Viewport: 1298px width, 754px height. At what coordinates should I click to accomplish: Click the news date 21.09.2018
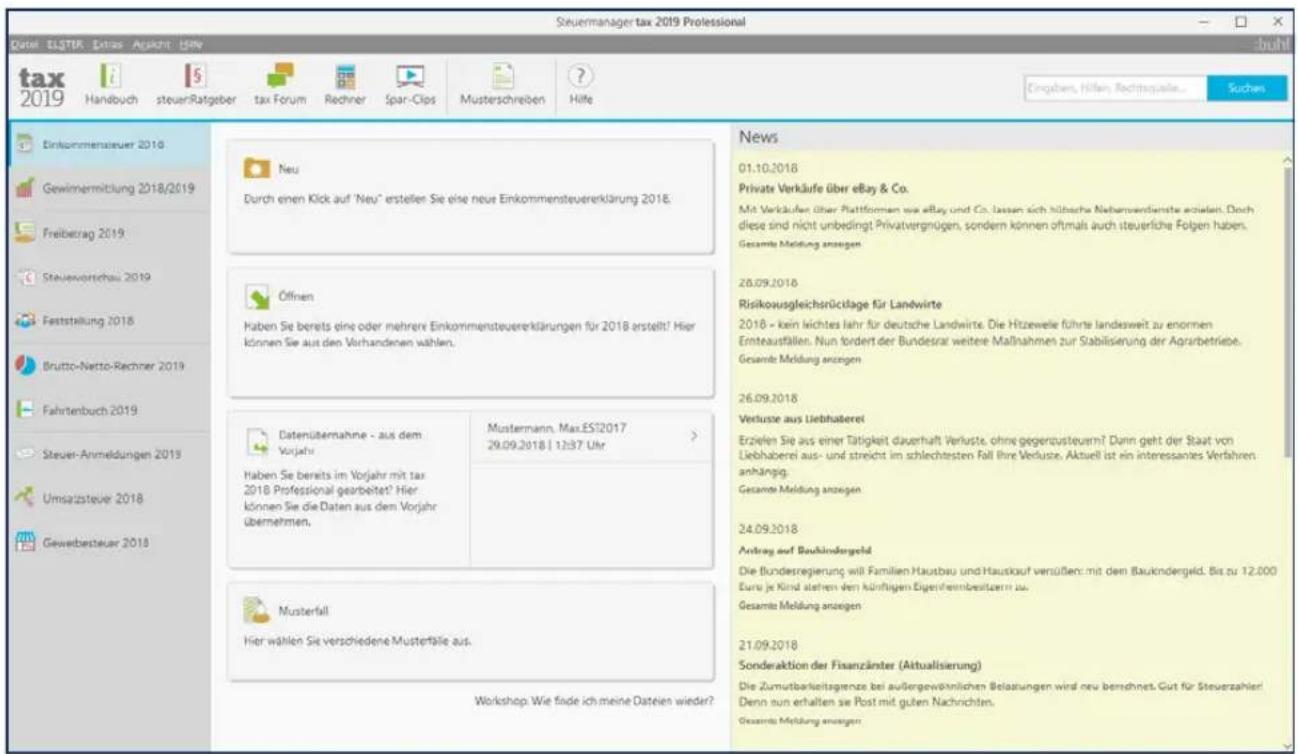(x=767, y=646)
